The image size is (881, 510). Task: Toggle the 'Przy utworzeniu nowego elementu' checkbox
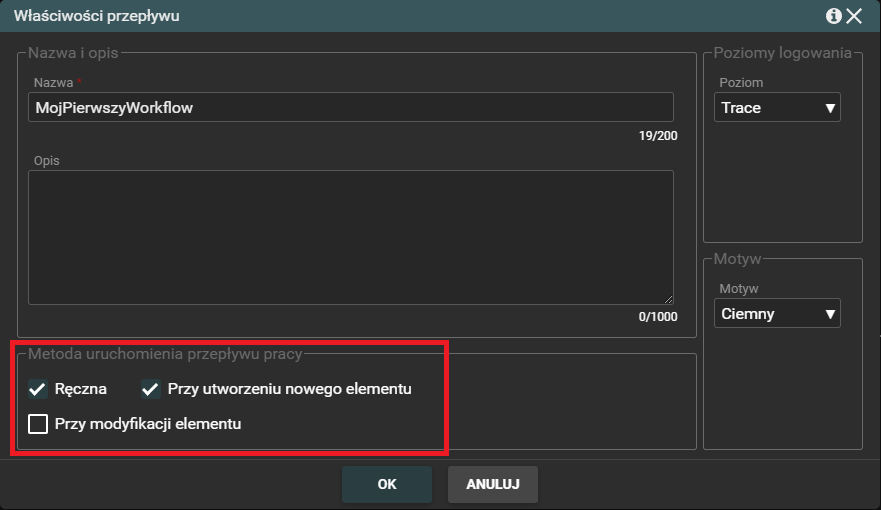pyautogui.click(x=151, y=389)
